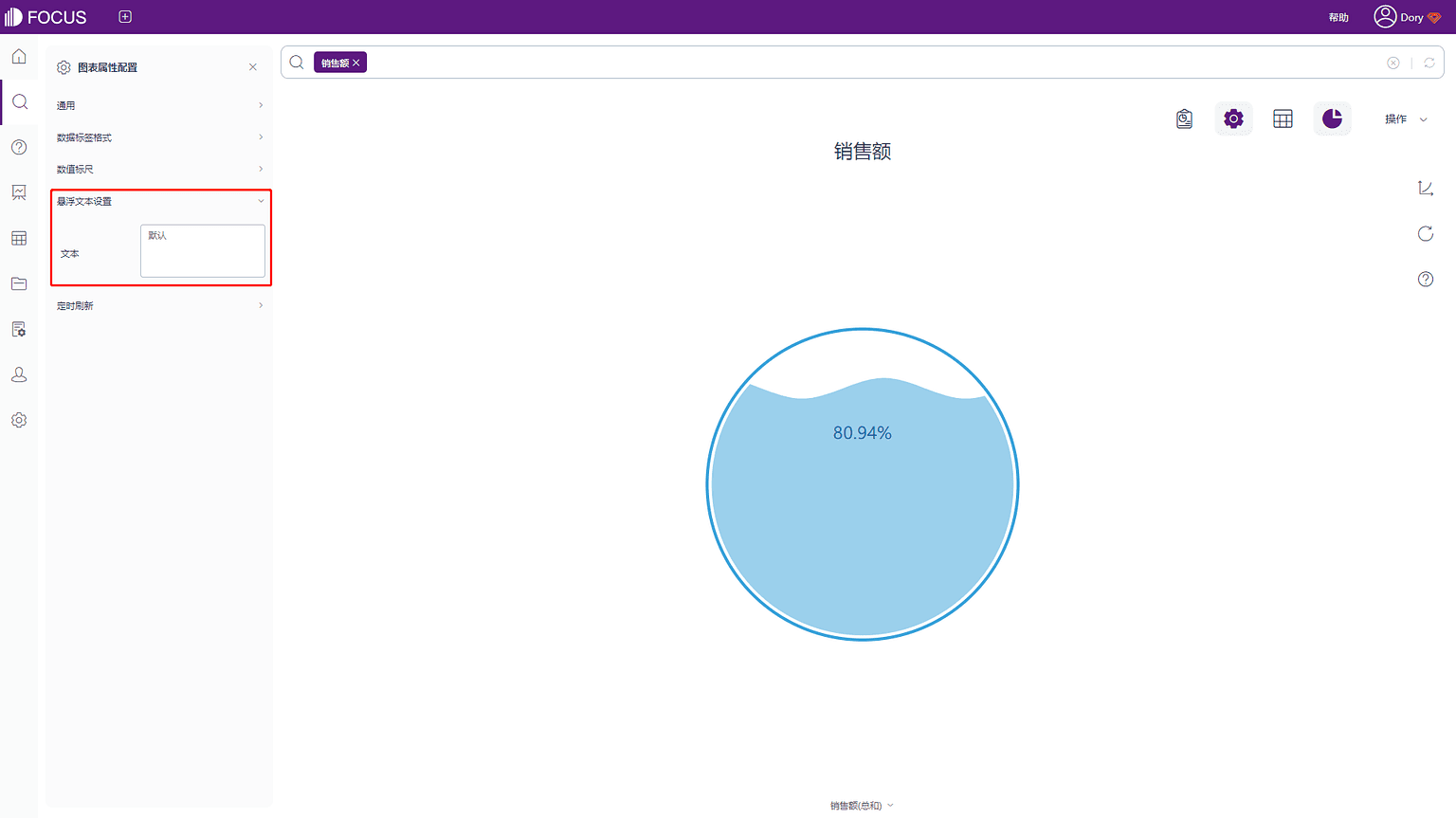Viewport: 1456px width, 818px height.
Task: Open the 操作 dropdown menu
Action: tap(1406, 118)
